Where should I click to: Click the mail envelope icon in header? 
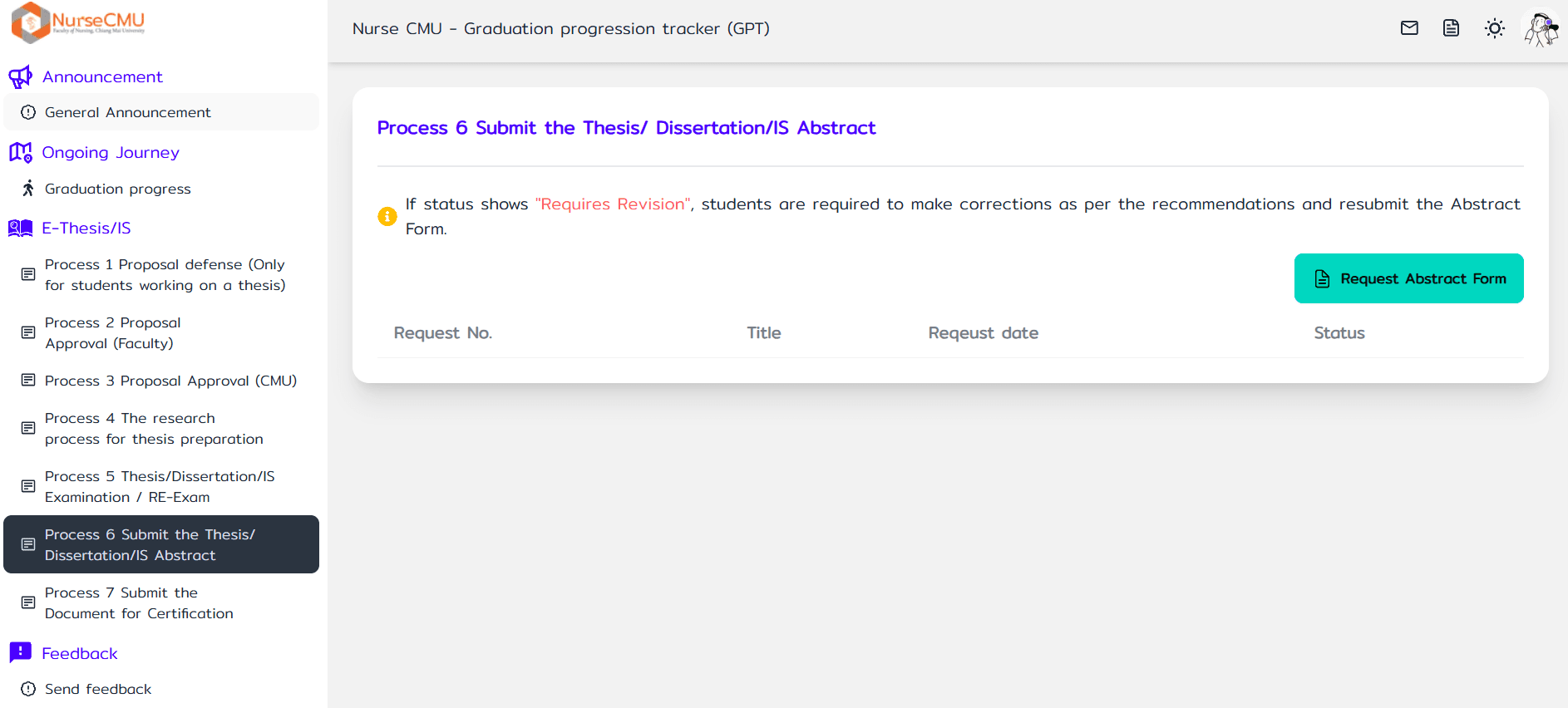(x=1409, y=28)
